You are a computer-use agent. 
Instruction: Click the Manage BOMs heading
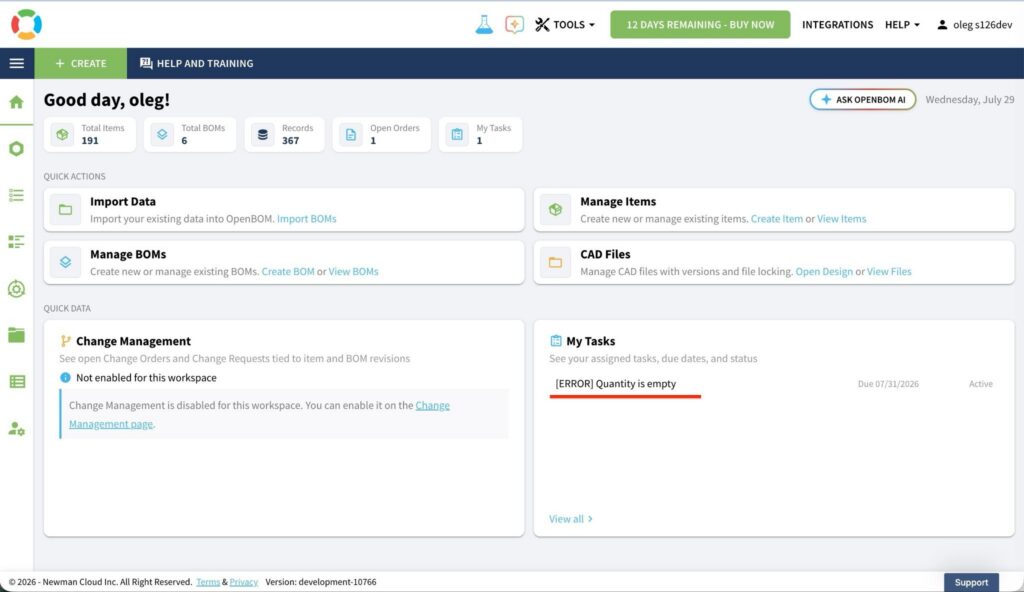point(128,254)
